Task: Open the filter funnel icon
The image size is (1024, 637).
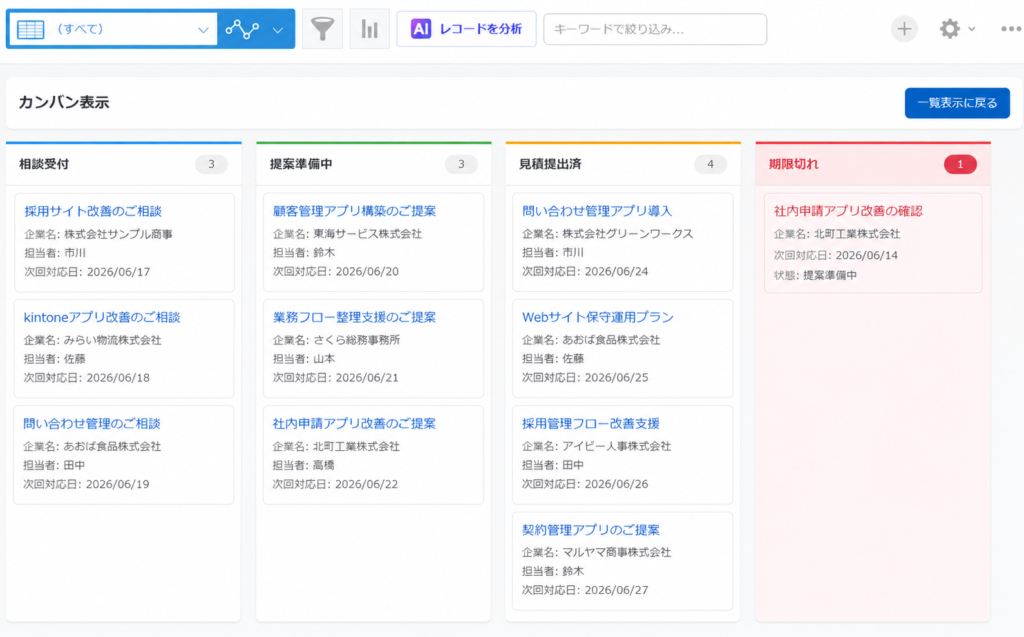Action: click(x=322, y=29)
